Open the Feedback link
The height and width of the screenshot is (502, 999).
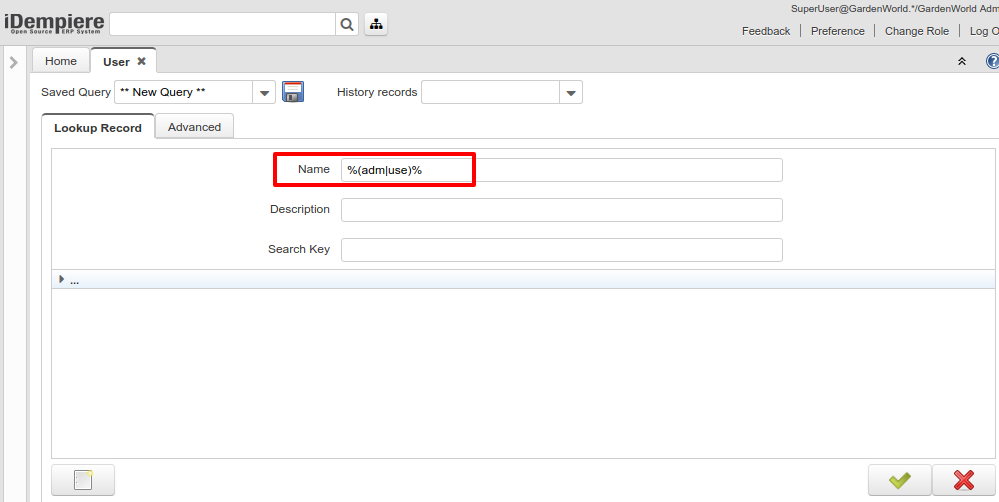766,31
